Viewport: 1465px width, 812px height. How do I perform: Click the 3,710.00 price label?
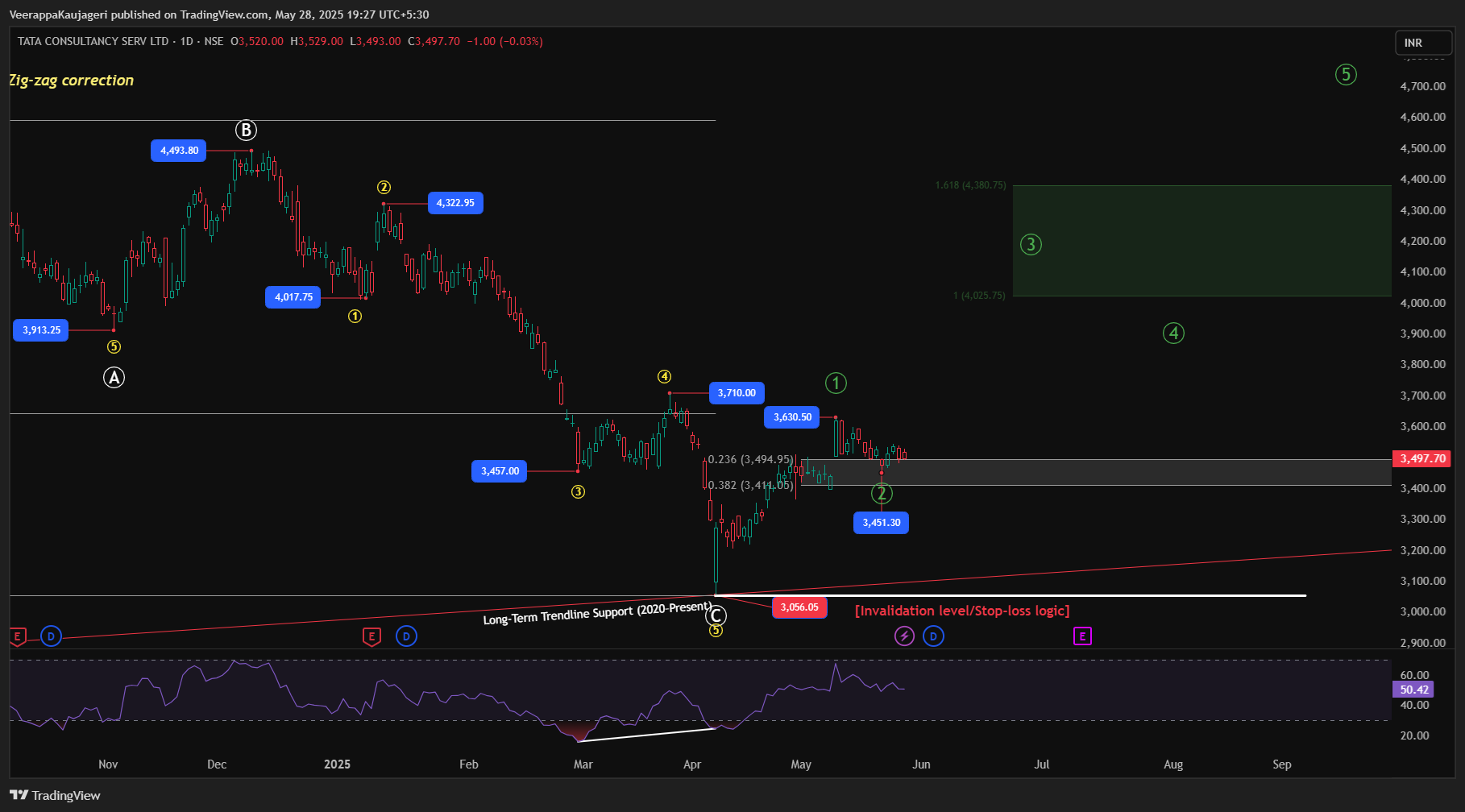[737, 393]
